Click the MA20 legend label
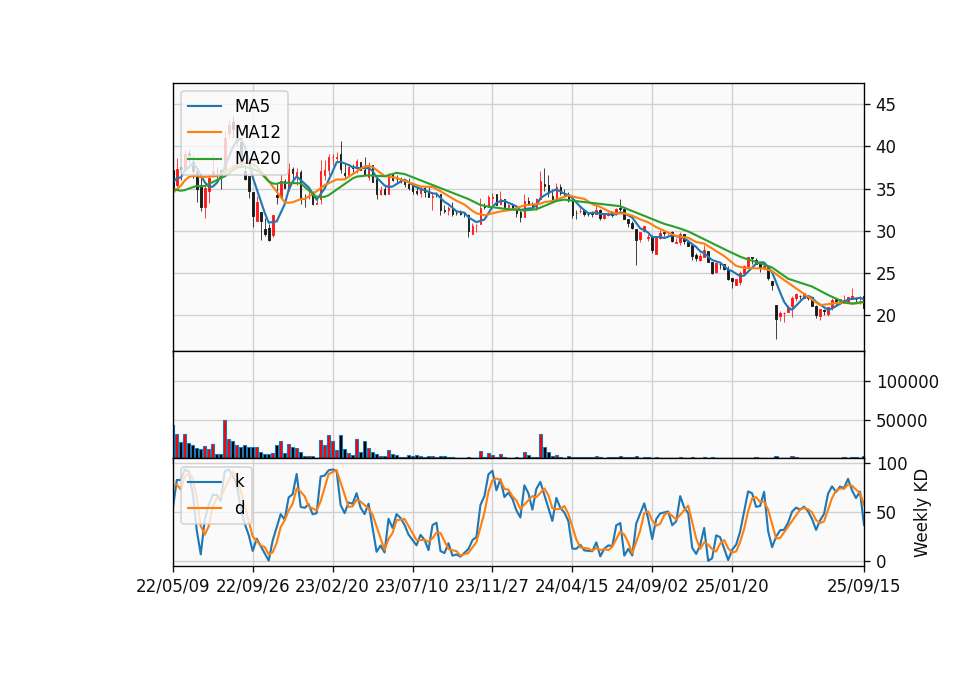960x690 pixels. 257,158
